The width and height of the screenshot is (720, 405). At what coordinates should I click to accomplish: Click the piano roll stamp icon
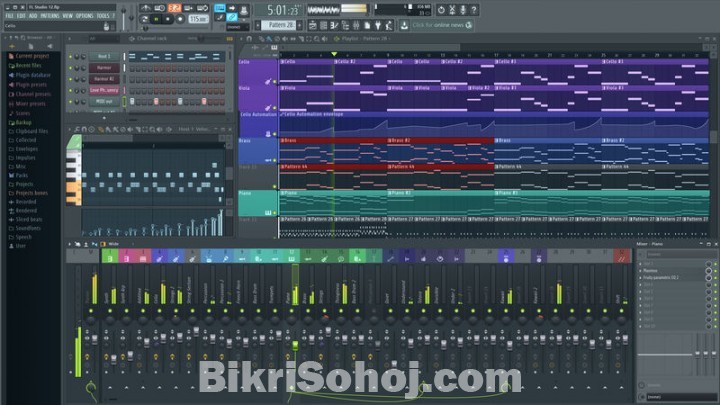[x=91, y=129]
